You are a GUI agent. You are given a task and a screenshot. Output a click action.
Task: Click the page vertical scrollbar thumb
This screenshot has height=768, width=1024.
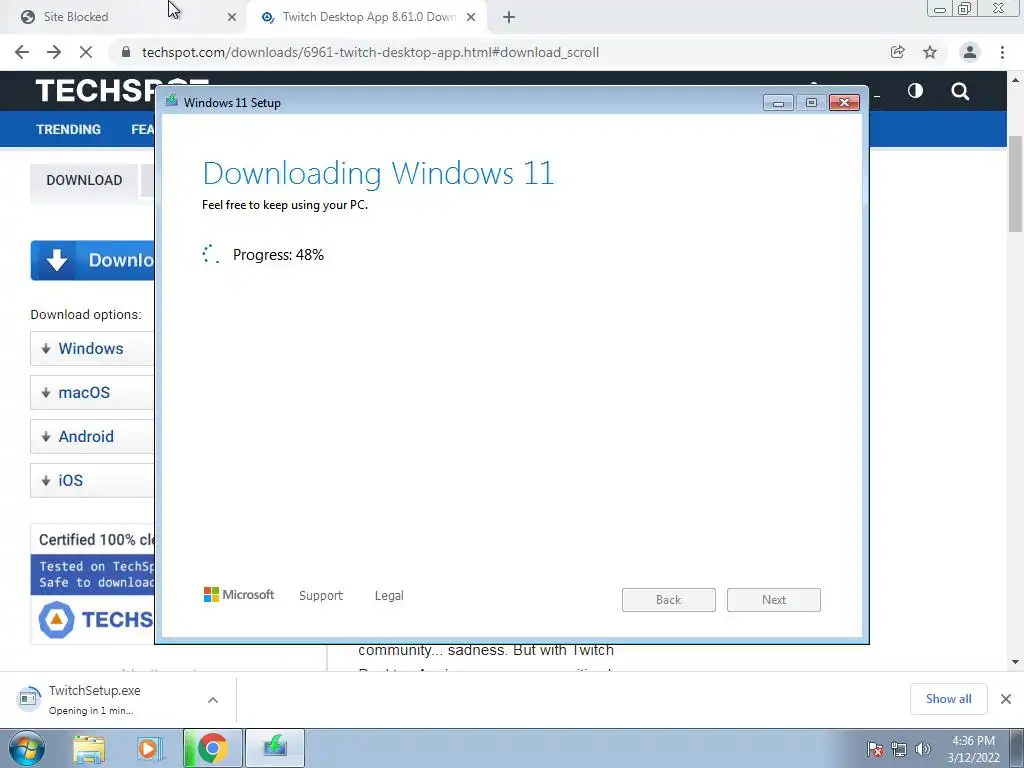coord(1015,184)
